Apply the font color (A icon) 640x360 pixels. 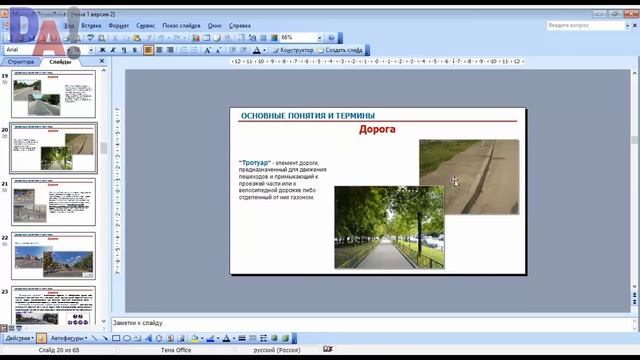pyautogui.click(x=256, y=50)
